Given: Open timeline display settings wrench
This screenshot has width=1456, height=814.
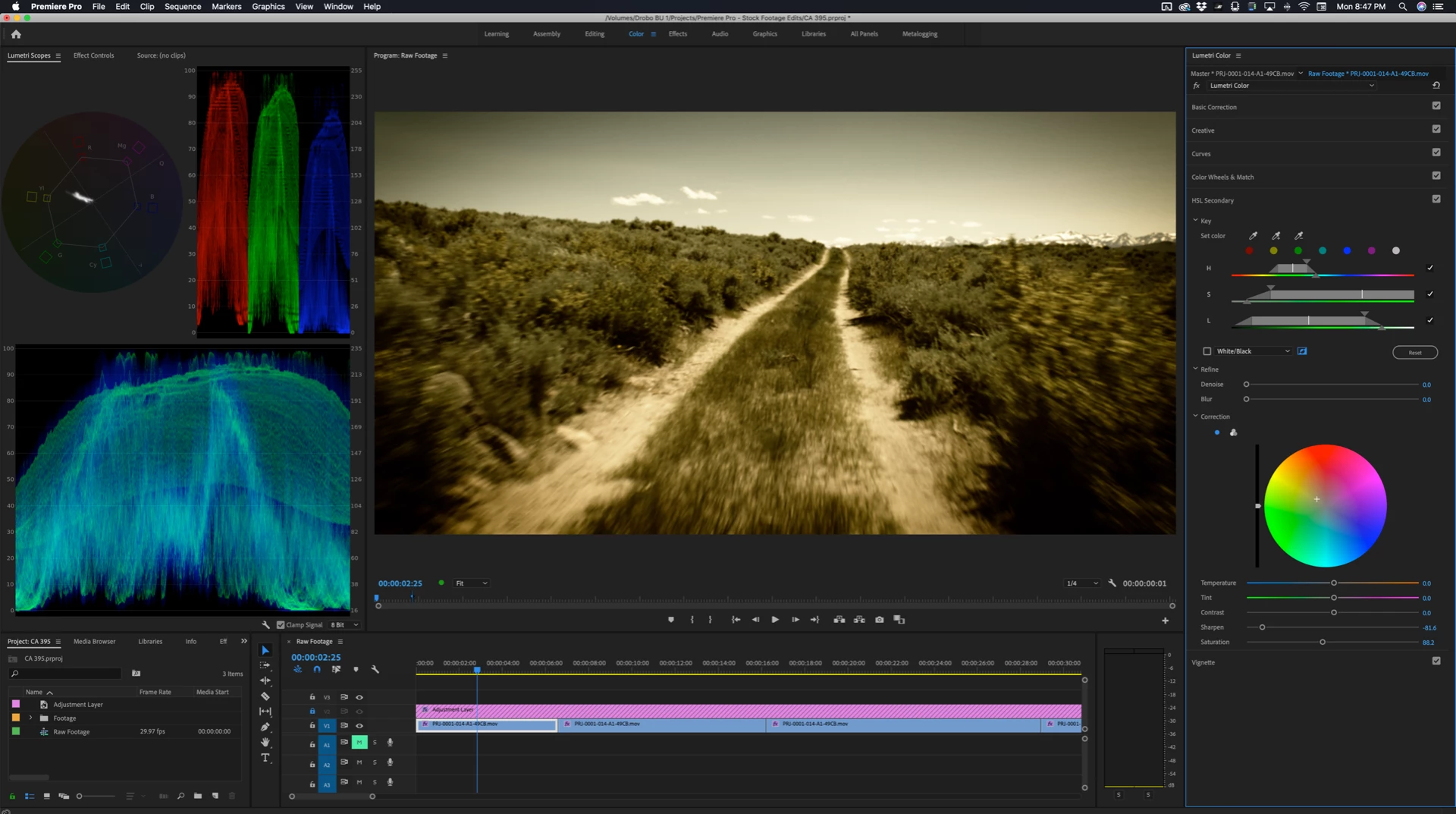Looking at the screenshot, I should tap(375, 669).
